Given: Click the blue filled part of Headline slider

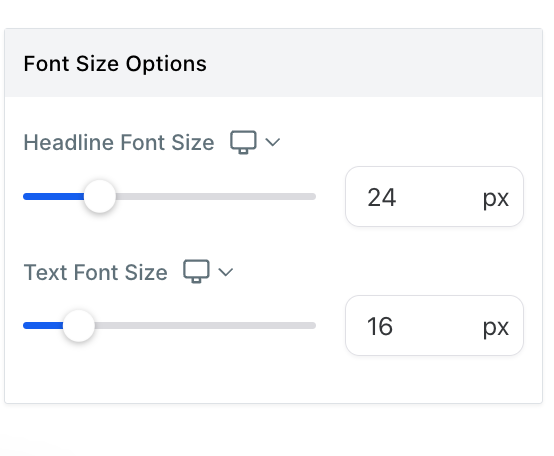Looking at the screenshot, I should pyautogui.click(x=54, y=196).
